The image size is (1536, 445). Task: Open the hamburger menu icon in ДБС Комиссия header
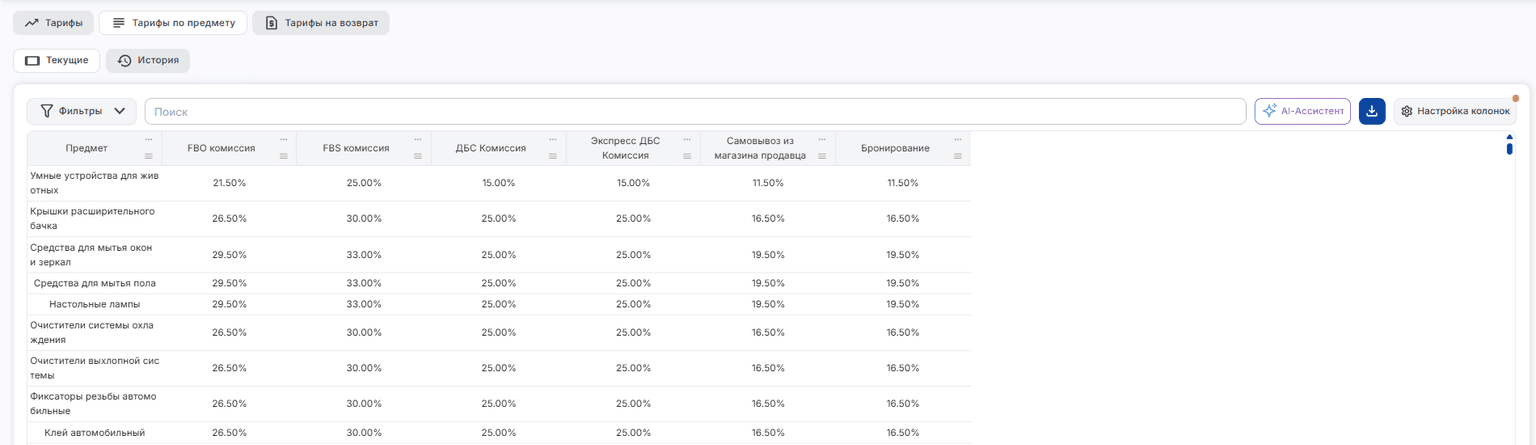pyautogui.click(x=553, y=156)
